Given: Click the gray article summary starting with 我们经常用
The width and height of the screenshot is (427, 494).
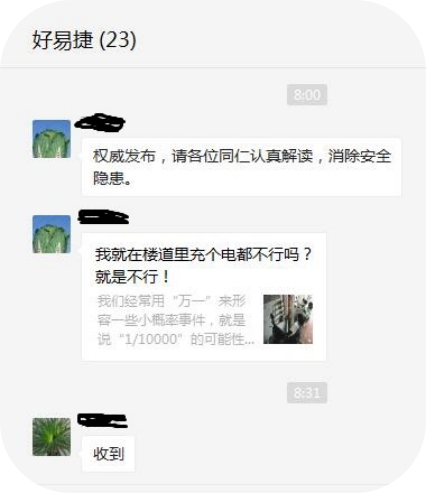Looking at the screenshot, I should 176,320.
